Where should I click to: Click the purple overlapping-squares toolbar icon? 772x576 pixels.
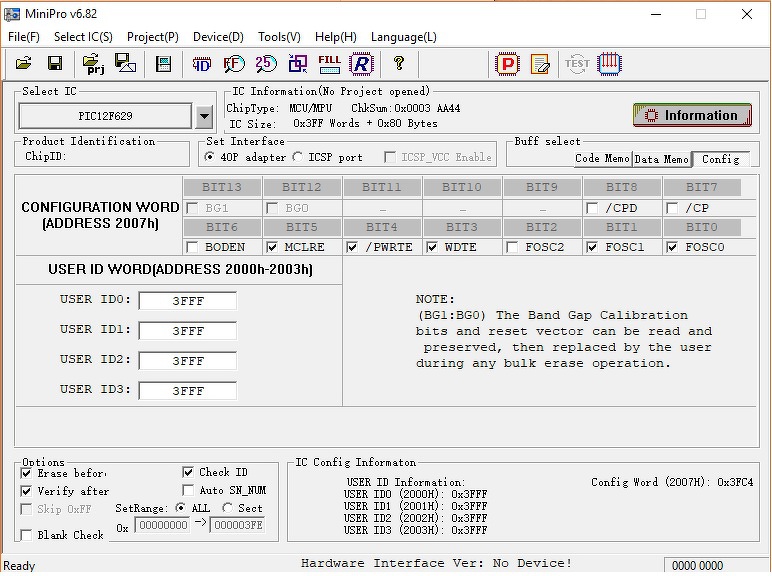coord(298,64)
